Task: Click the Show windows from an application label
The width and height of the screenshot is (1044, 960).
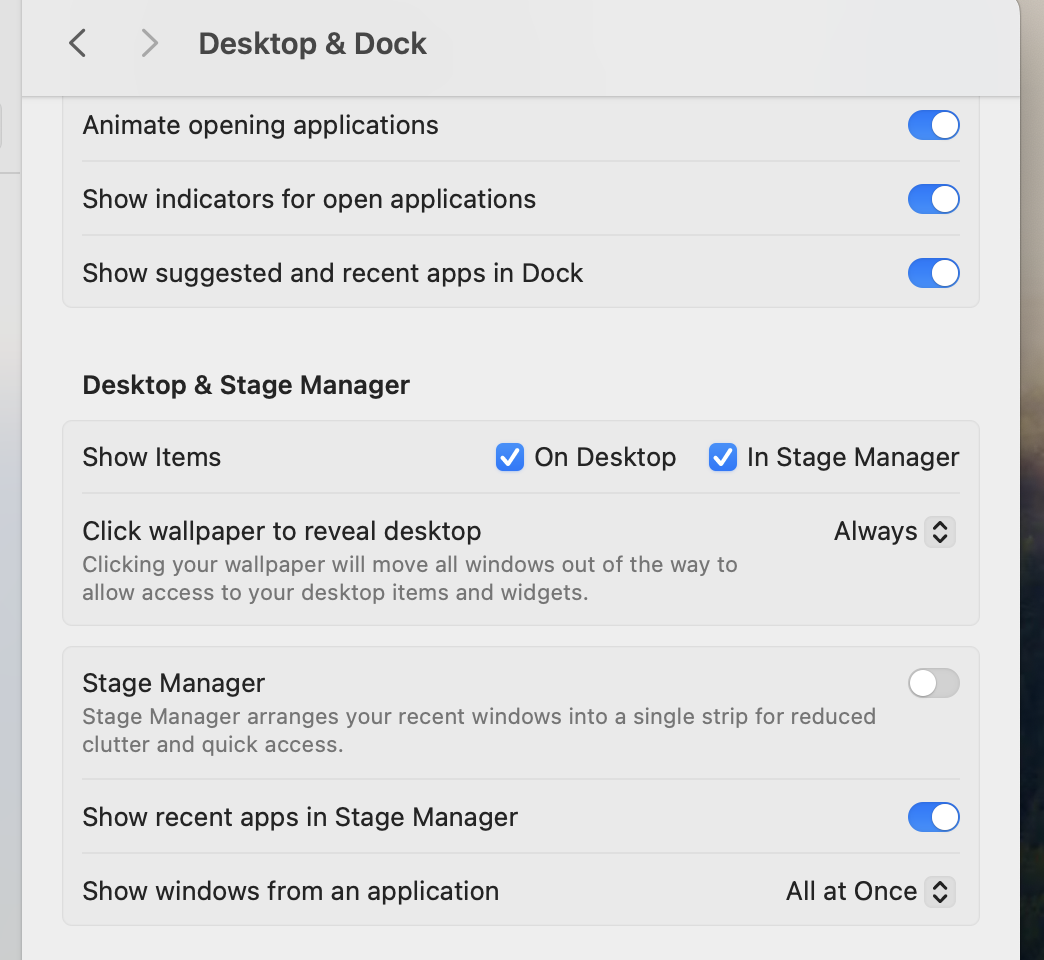Action: click(290, 891)
